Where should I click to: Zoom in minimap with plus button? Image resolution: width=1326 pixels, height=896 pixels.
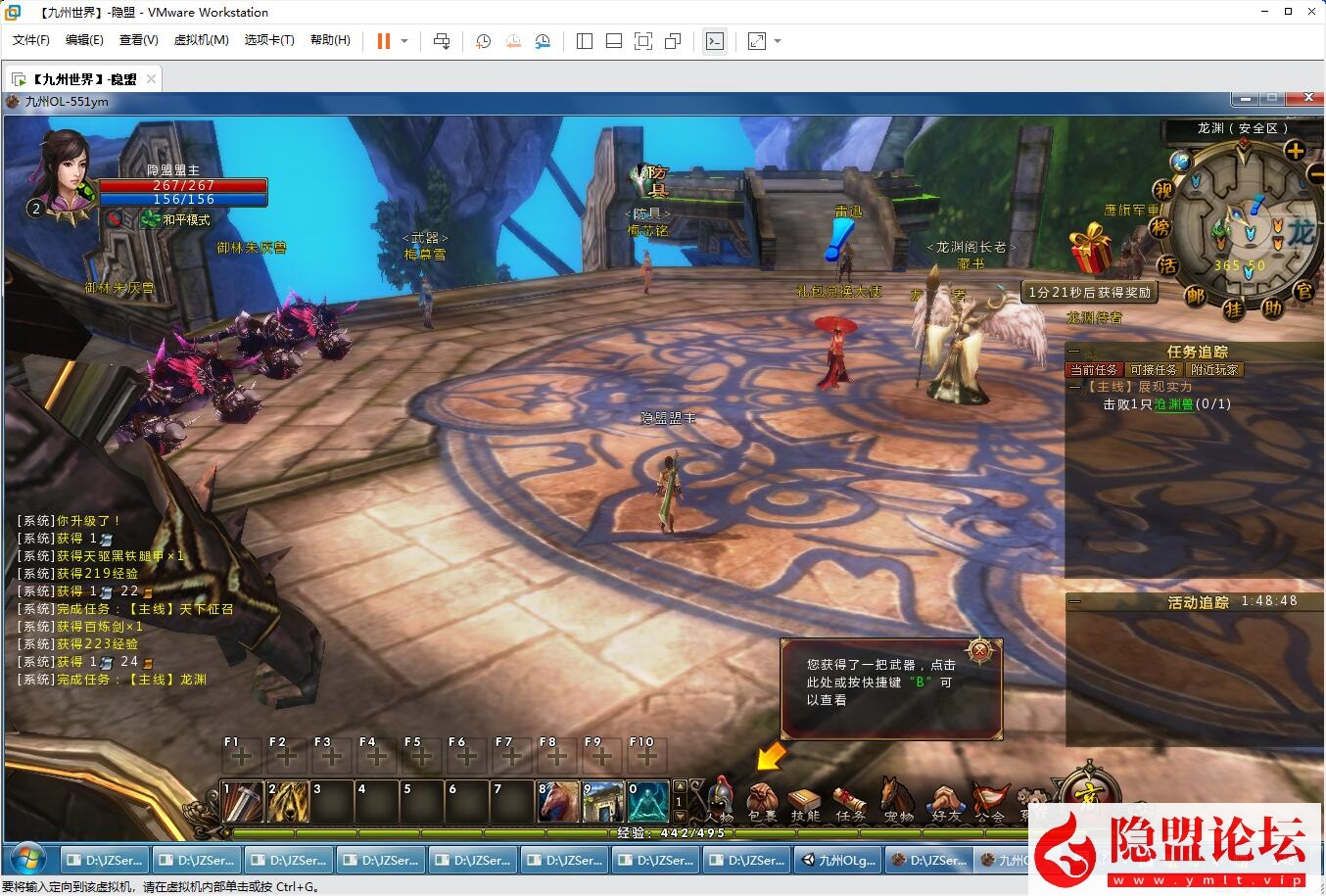pyautogui.click(x=1295, y=151)
